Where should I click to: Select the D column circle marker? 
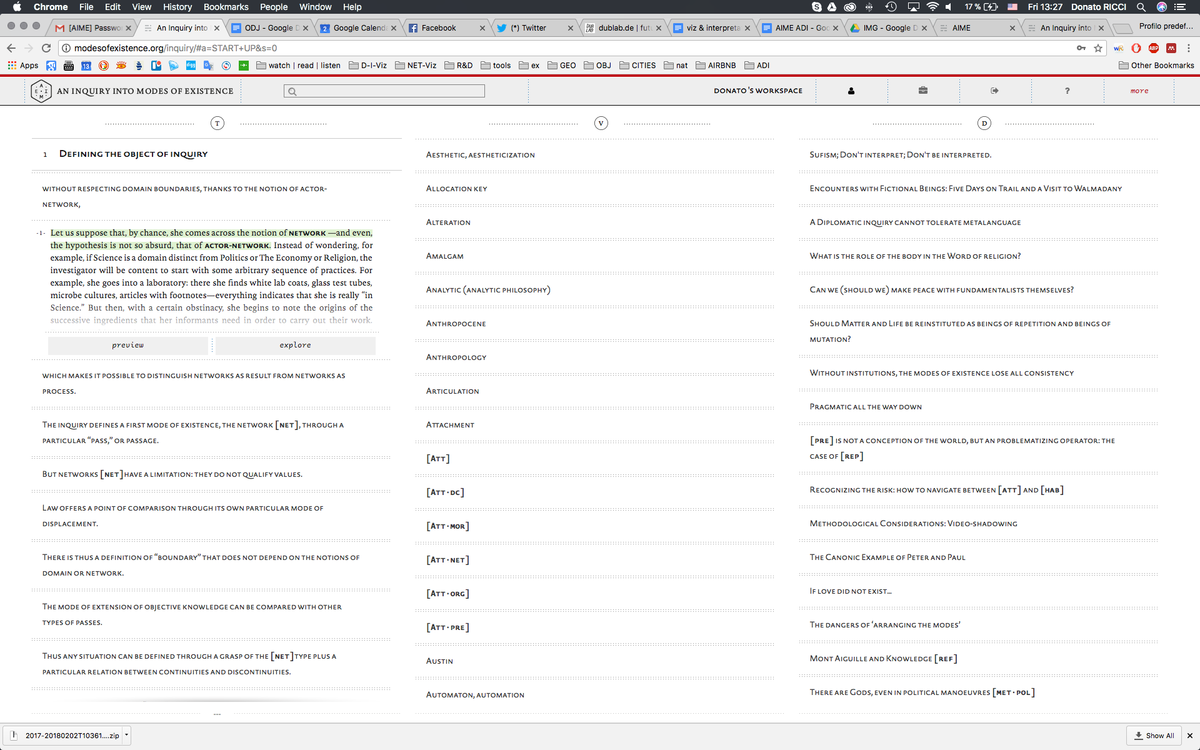[x=983, y=122]
